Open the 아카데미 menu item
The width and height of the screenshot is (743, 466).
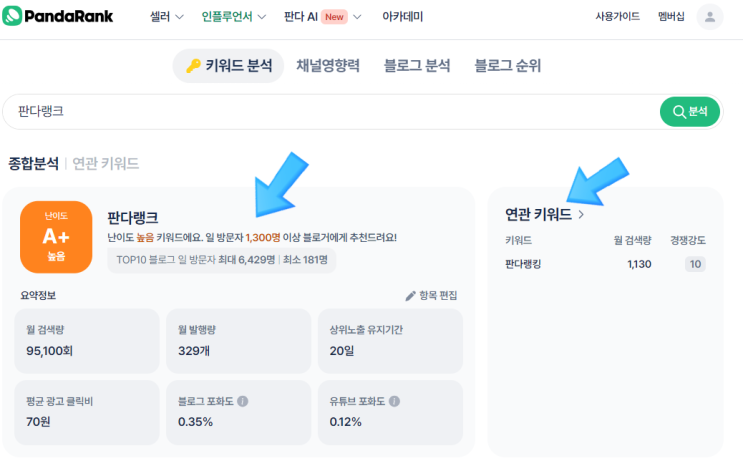click(x=400, y=17)
